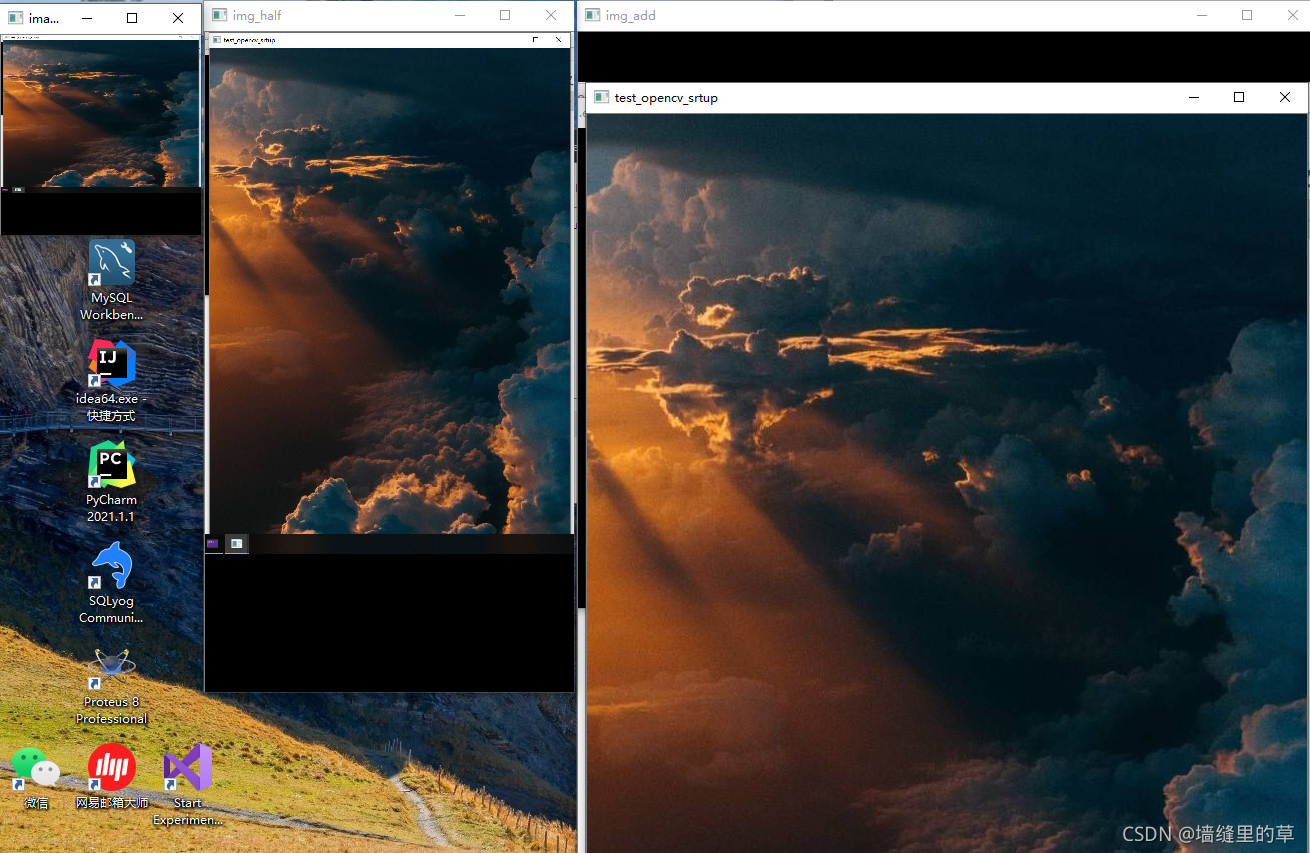Click the "img_half" window title text
This screenshot has width=1310, height=853.
pos(257,16)
